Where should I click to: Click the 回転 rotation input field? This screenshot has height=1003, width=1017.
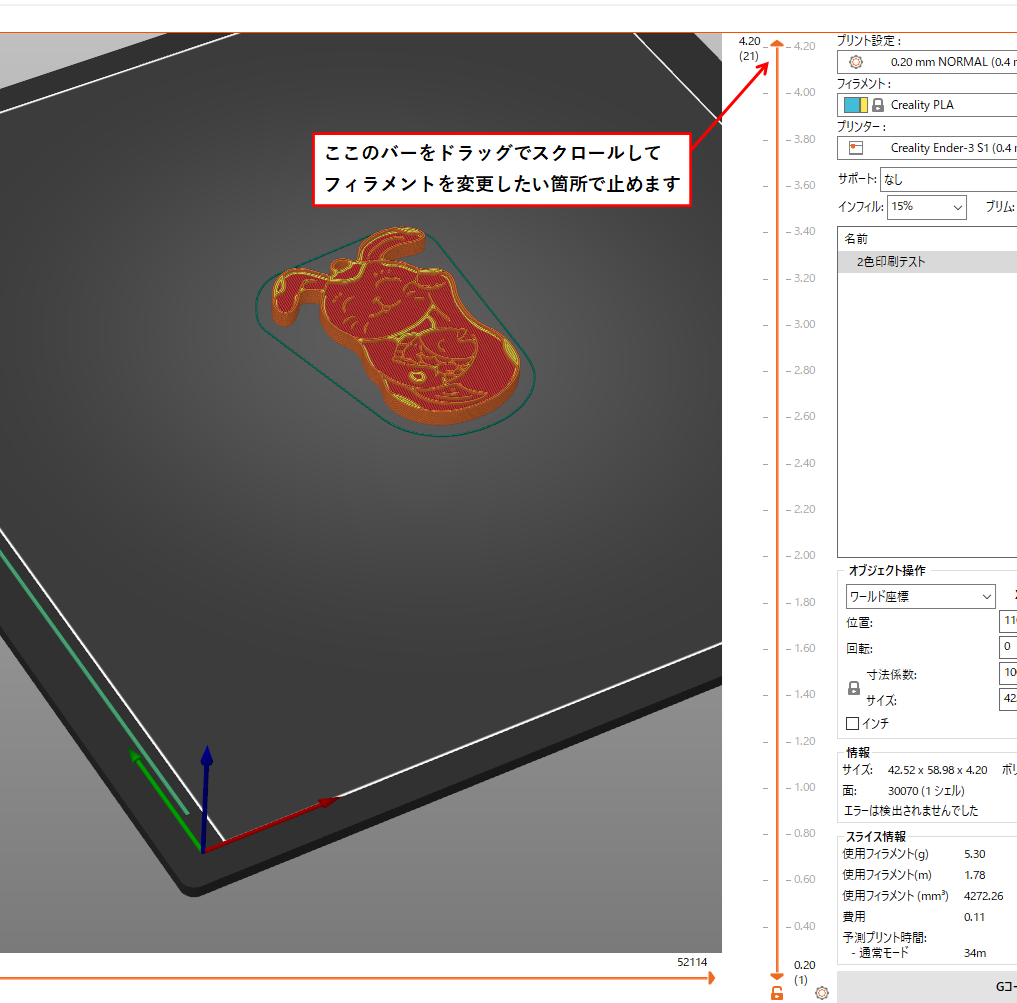(x=1008, y=647)
